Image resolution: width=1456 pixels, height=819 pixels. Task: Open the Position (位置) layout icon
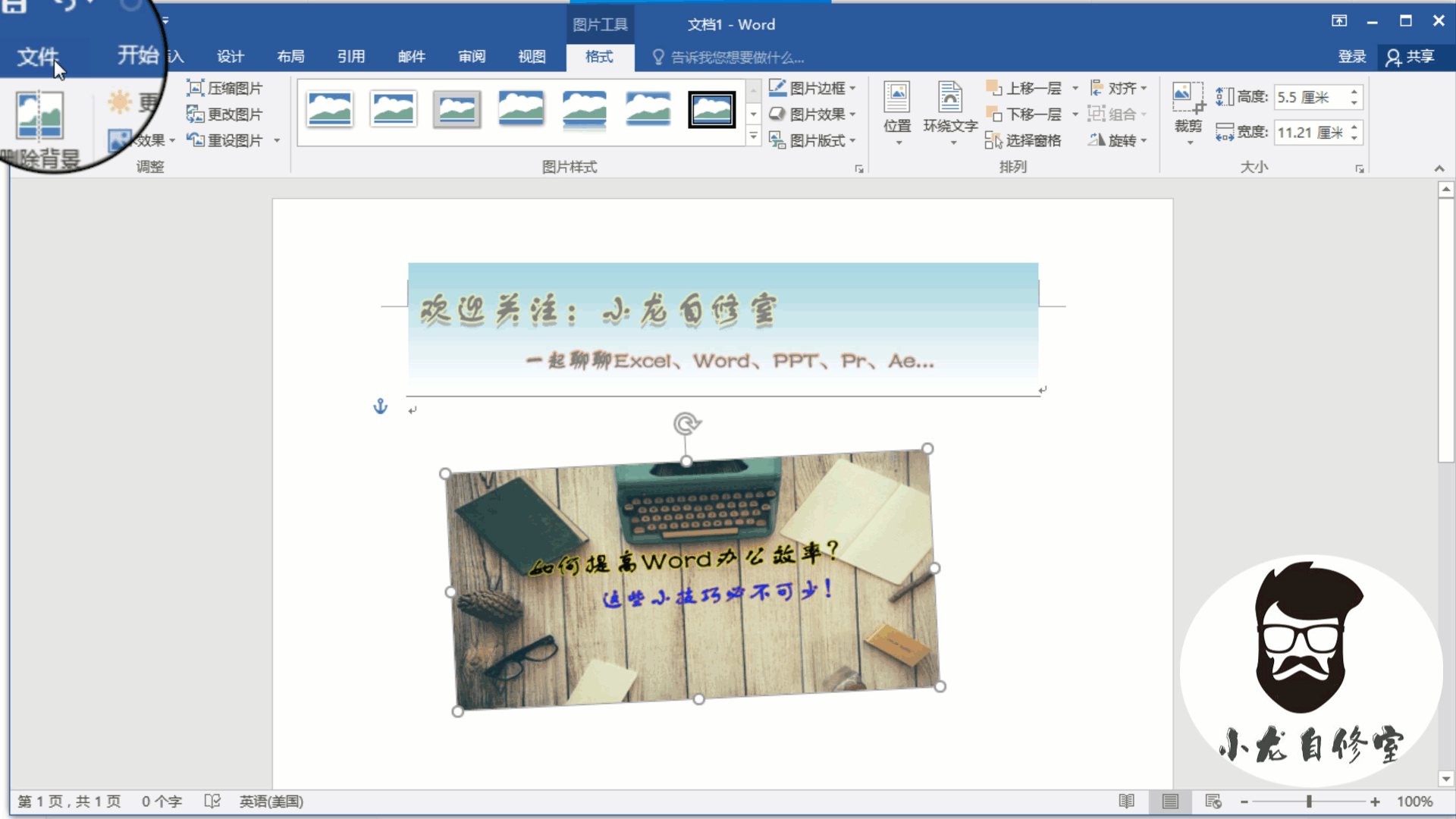(x=896, y=100)
